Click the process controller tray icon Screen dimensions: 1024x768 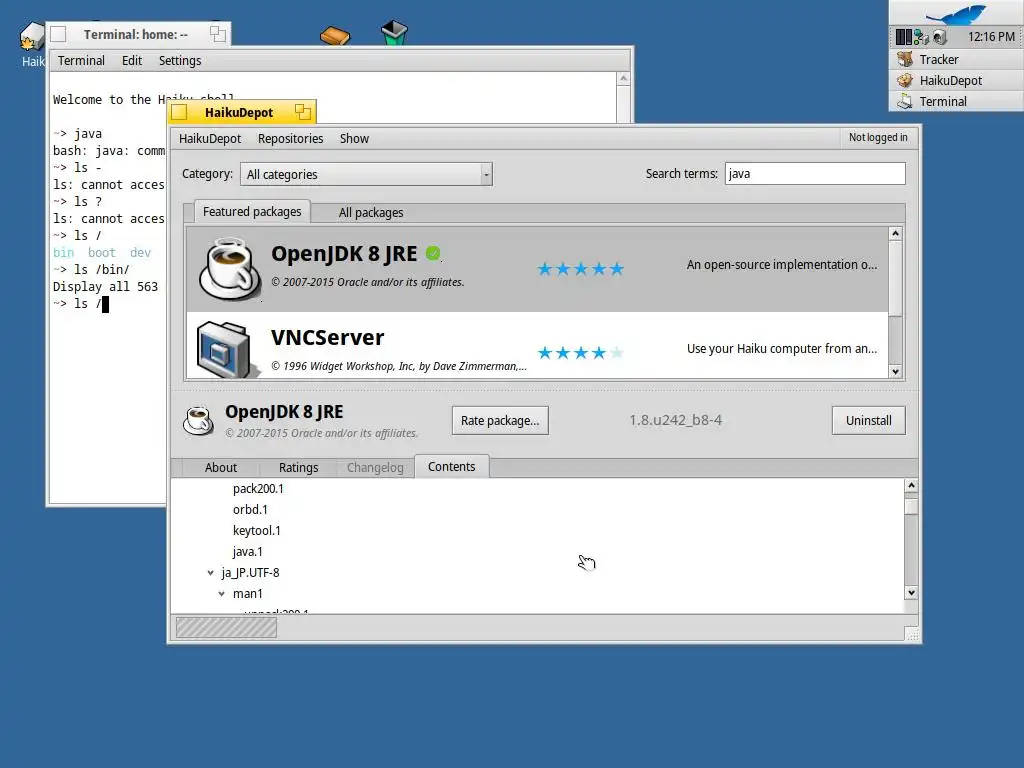point(904,37)
